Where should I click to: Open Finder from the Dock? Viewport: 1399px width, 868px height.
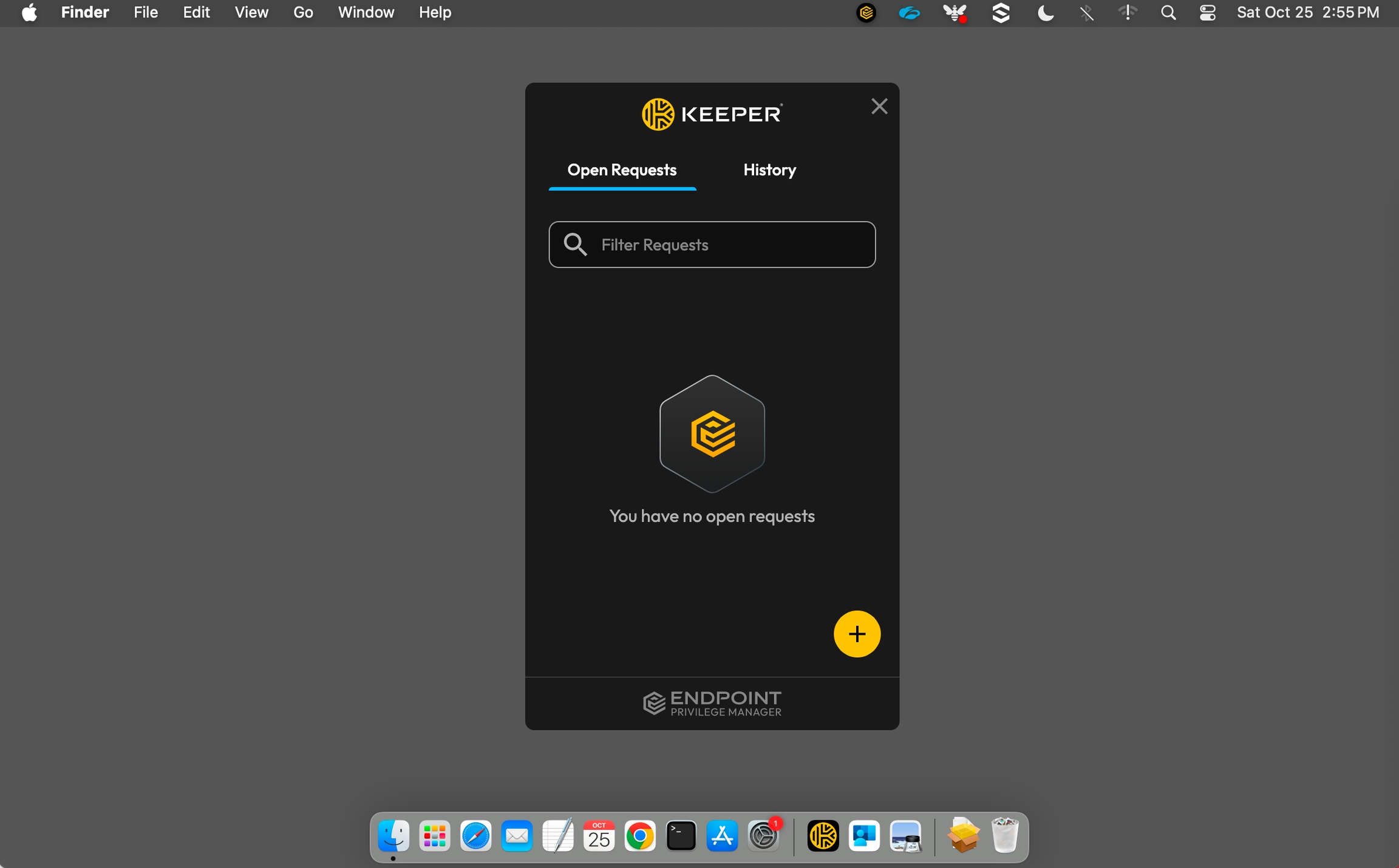click(393, 836)
